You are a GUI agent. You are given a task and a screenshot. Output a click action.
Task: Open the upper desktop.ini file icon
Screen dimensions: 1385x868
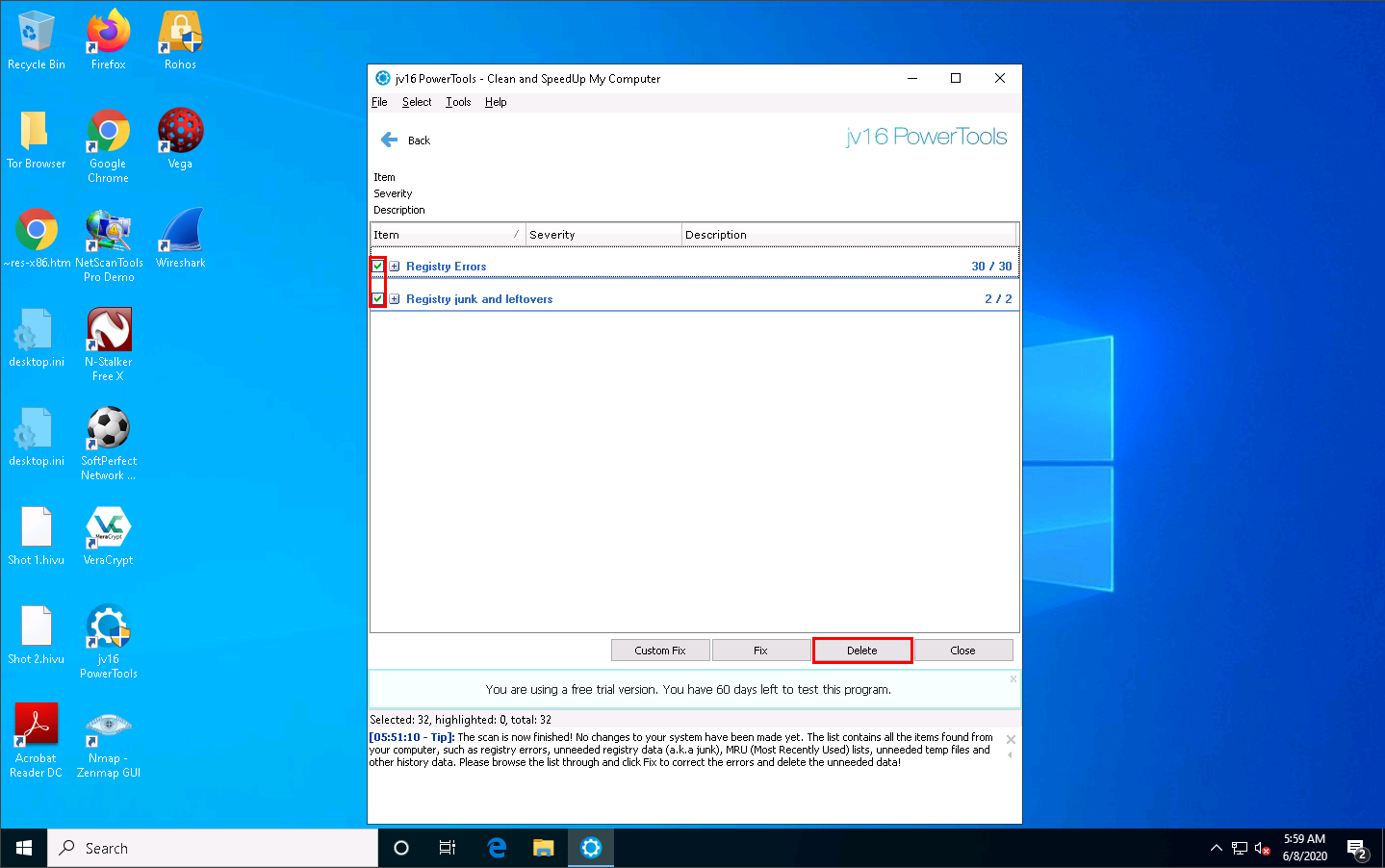37,338
